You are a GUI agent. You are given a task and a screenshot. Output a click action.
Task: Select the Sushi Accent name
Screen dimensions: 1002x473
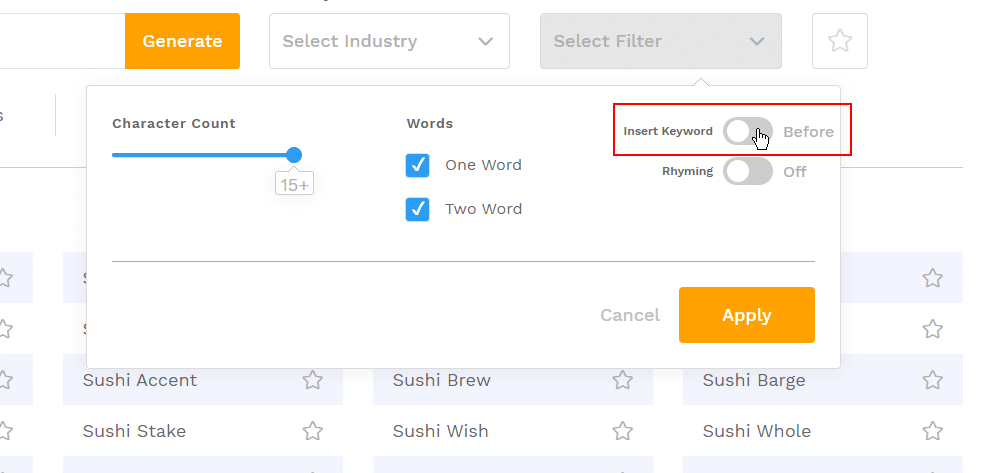click(140, 380)
